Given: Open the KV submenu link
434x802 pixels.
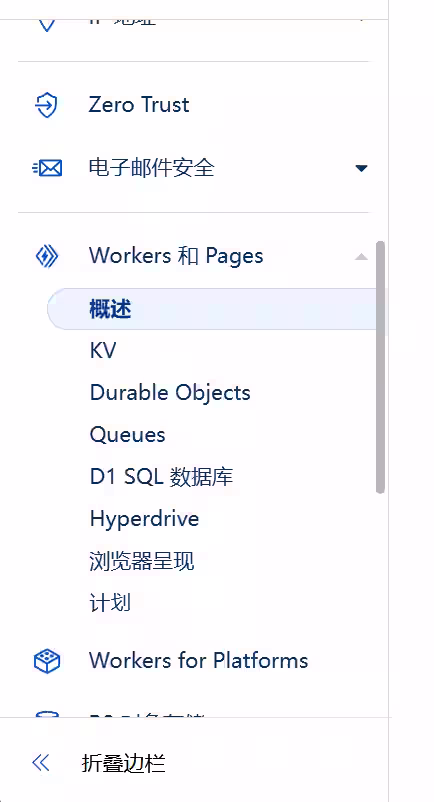Looking at the screenshot, I should click(x=103, y=351).
